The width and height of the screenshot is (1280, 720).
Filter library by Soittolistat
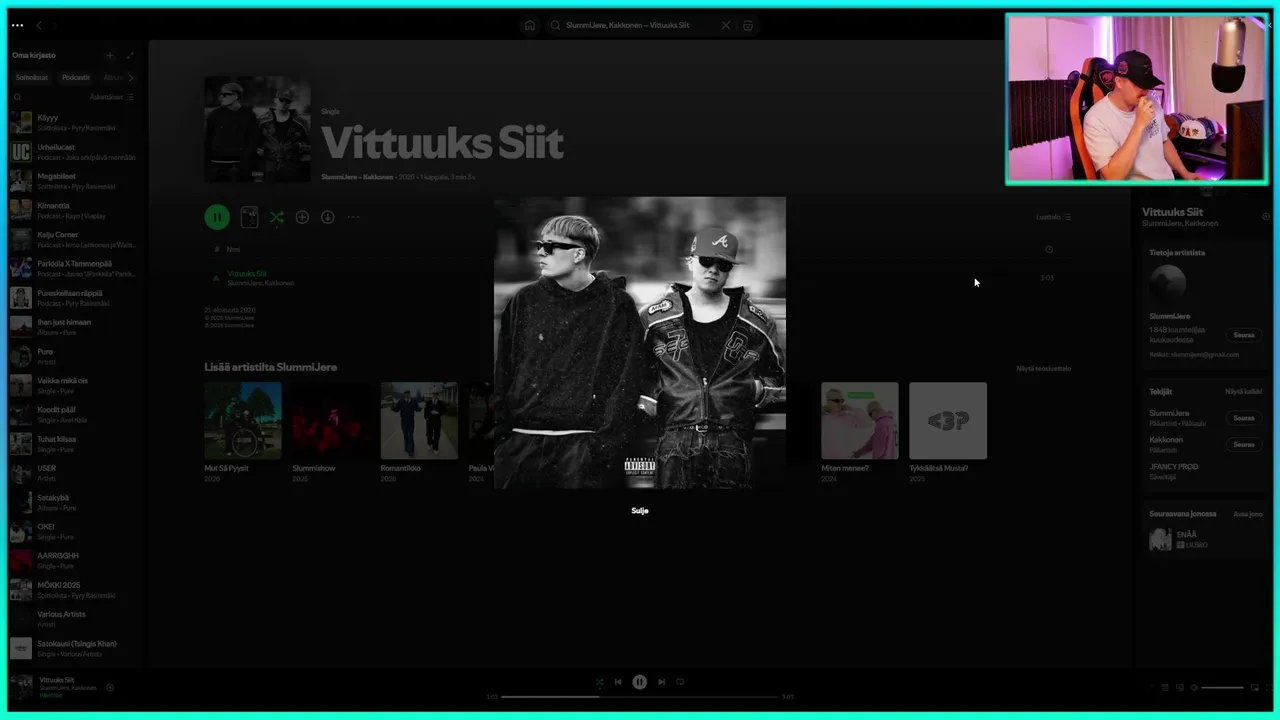[x=32, y=77]
